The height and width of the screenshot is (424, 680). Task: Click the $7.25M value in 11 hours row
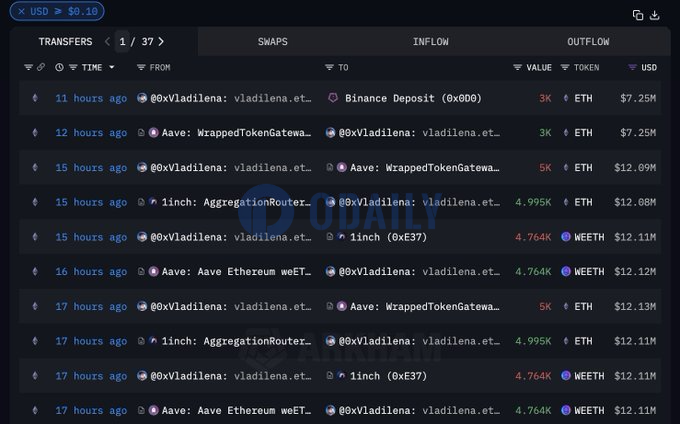[x=638, y=98]
